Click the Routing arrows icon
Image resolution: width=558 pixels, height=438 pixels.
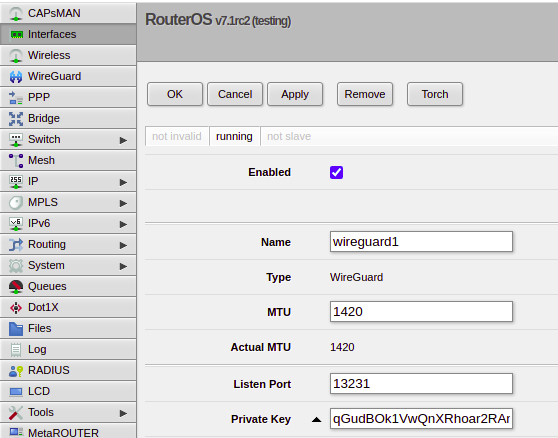16,244
